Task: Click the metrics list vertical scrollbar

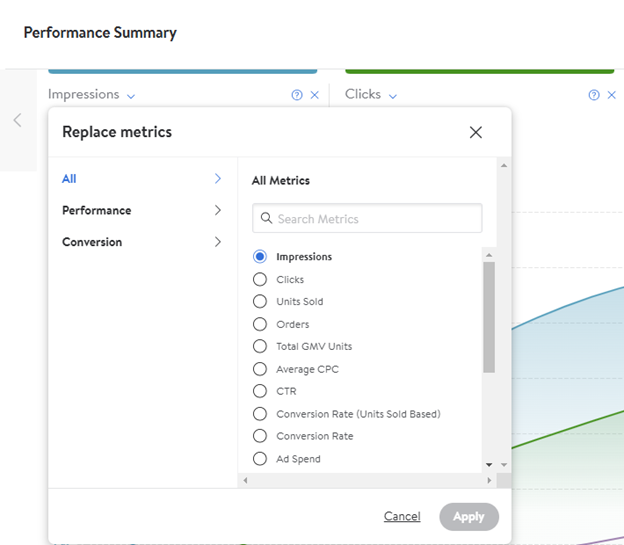Action: [489, 317]
